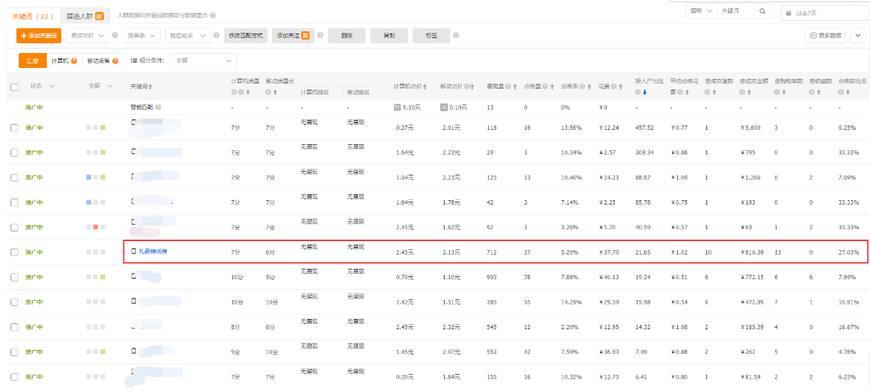Open blue keyword link in ¥37.70 row
This screenshot has width=870, height=389.
[x=153, y=252]
